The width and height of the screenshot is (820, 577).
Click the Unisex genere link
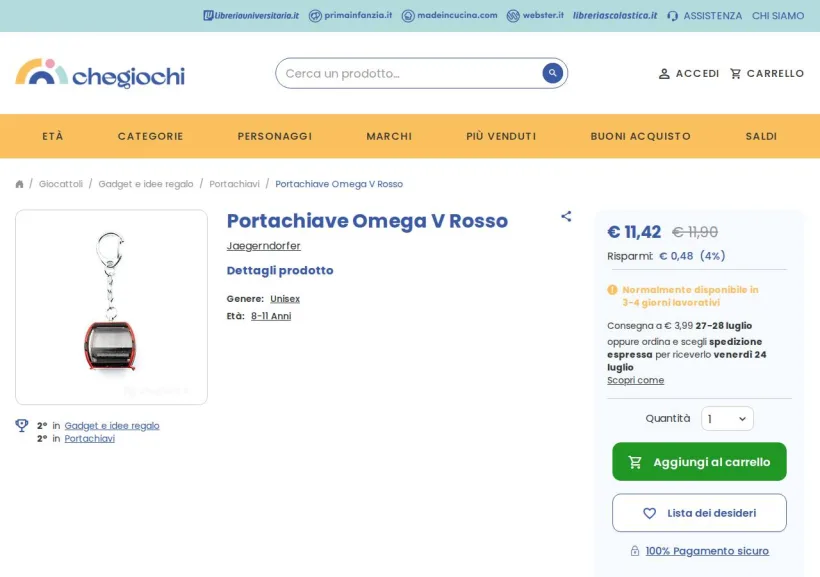[x=285, y=299]
